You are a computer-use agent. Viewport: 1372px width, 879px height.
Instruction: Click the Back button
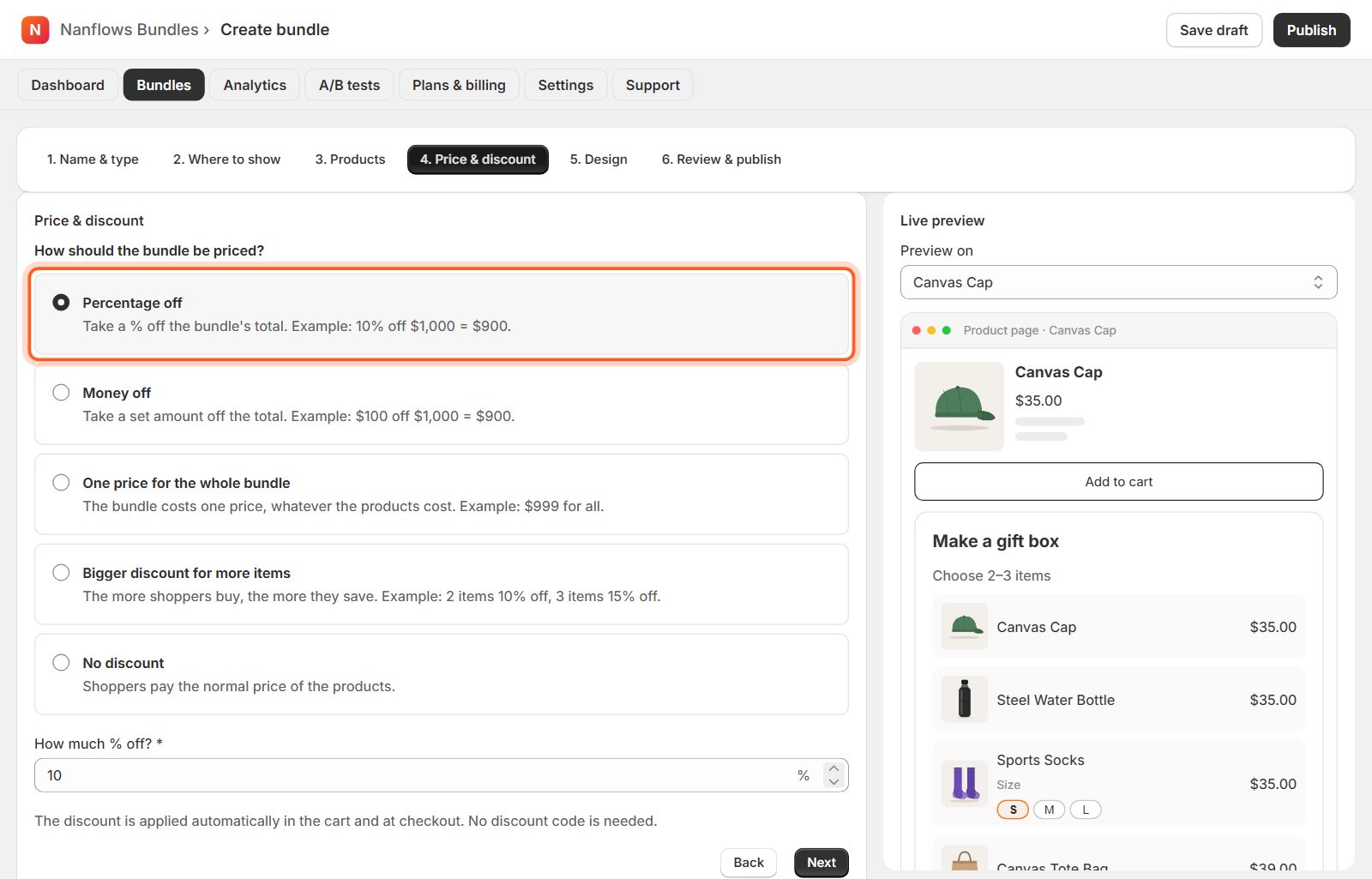coord(749,863)
